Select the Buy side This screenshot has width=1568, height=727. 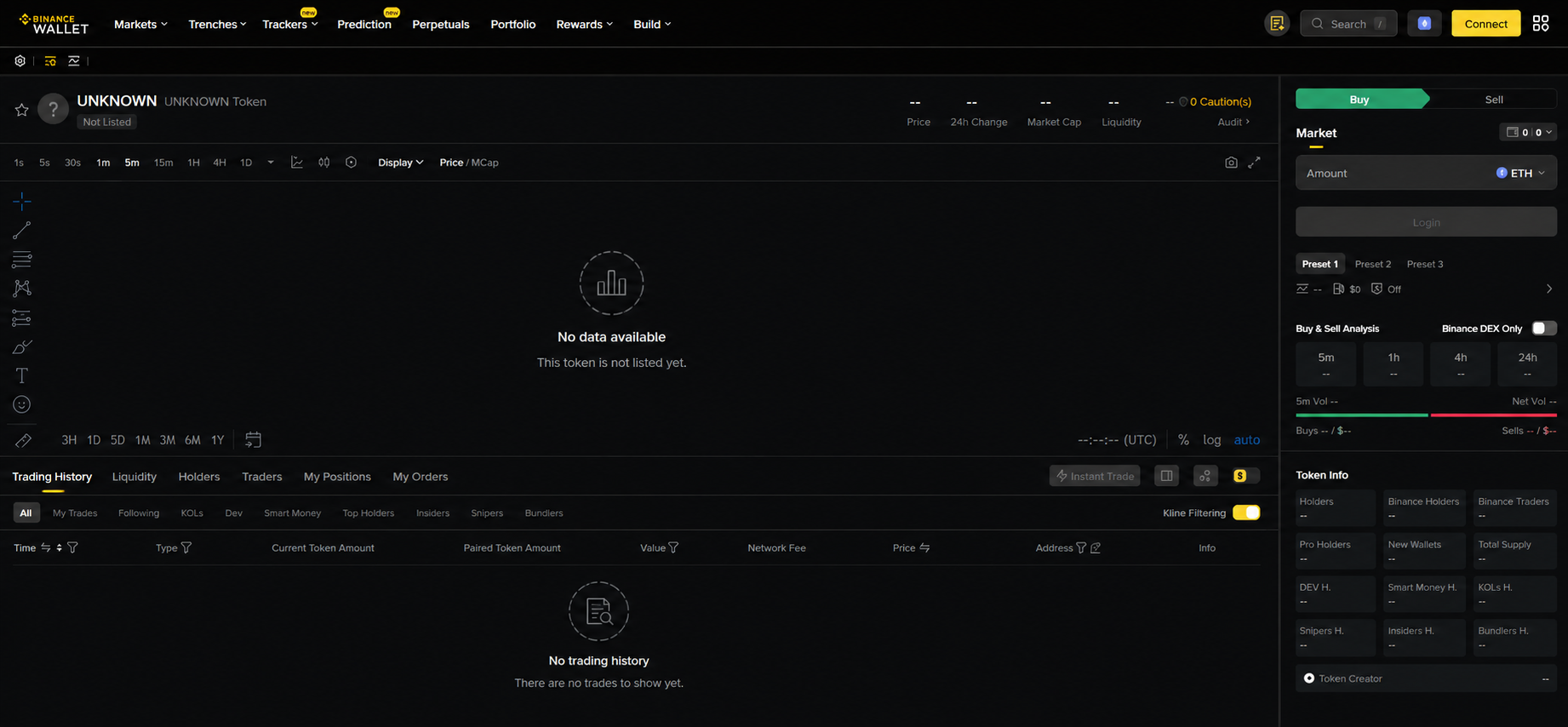click(x=1359, y=100)
